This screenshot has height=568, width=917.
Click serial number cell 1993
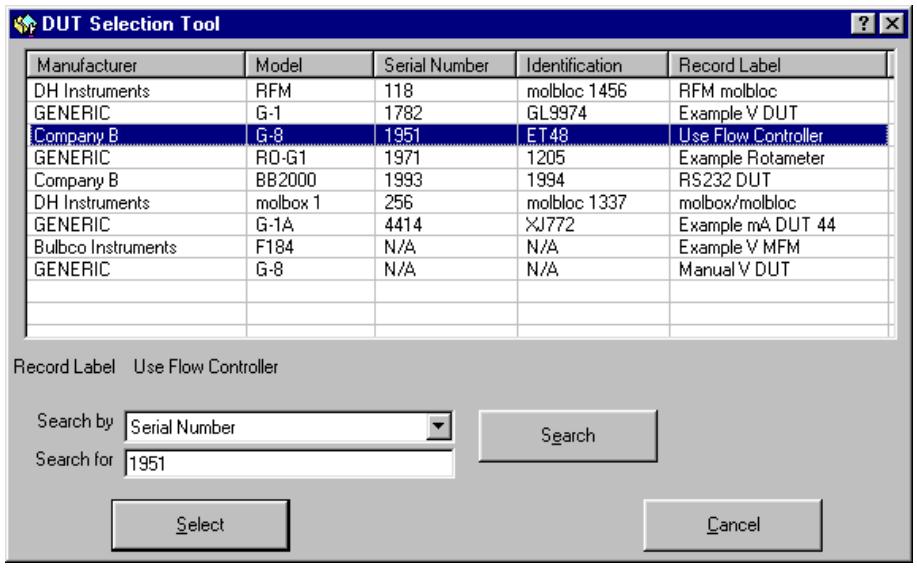[x=446, y=180]
